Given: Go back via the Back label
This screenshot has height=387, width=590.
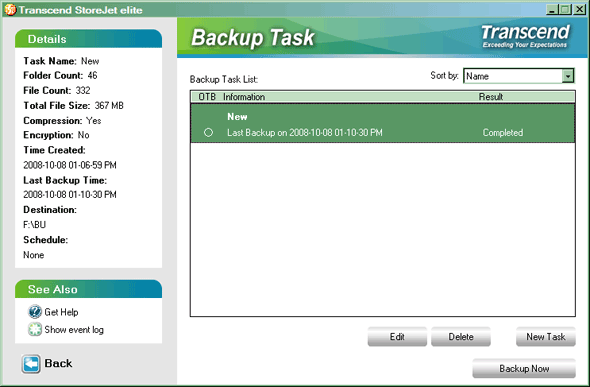Looking at the screenshot, I should 58,363.
